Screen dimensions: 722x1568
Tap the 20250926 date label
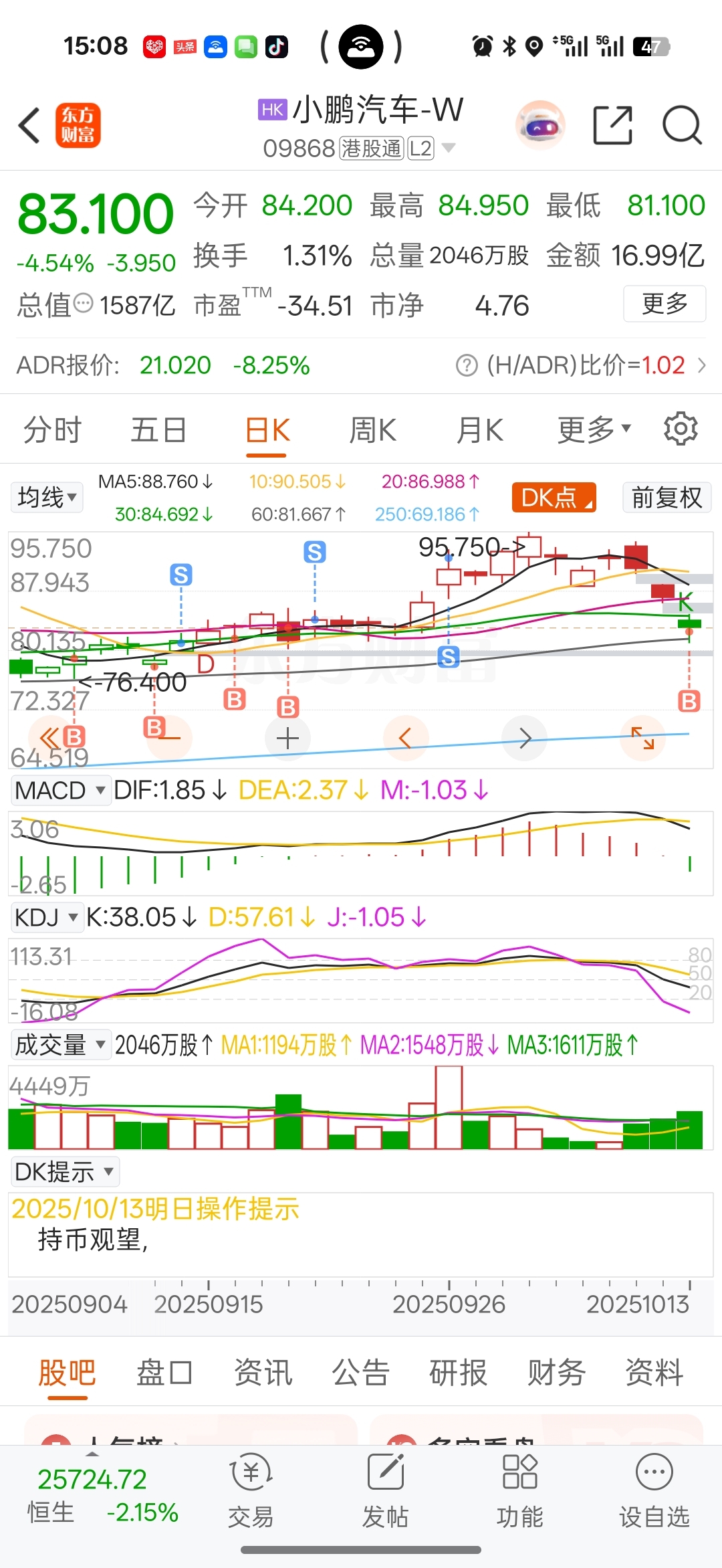point(449,1304)
